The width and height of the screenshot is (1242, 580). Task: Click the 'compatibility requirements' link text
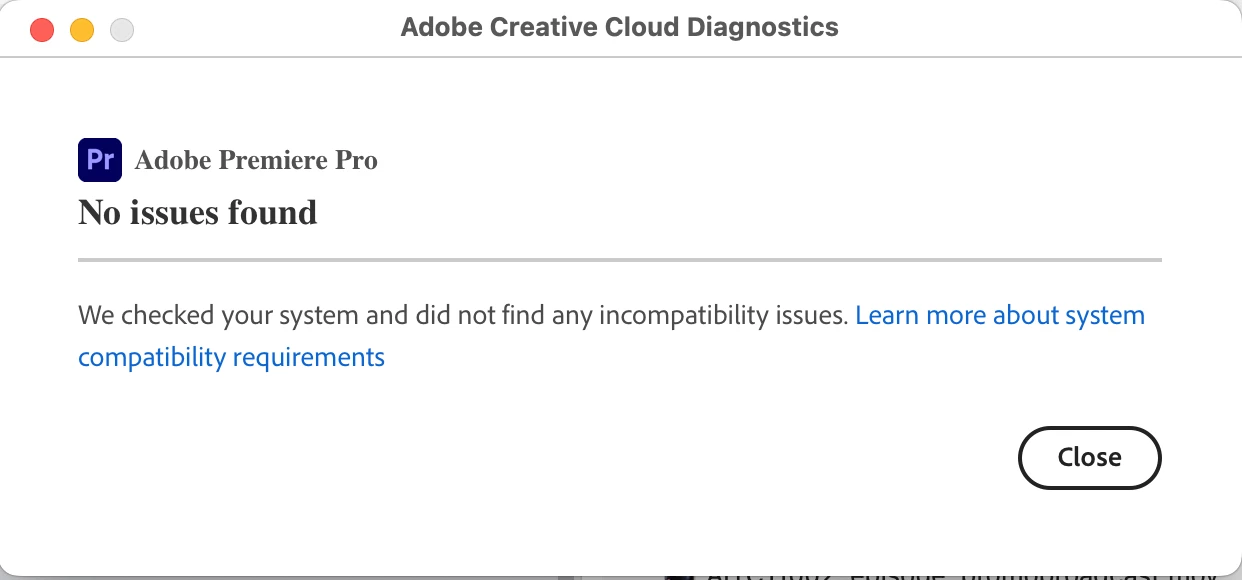[x=231, y=357]
